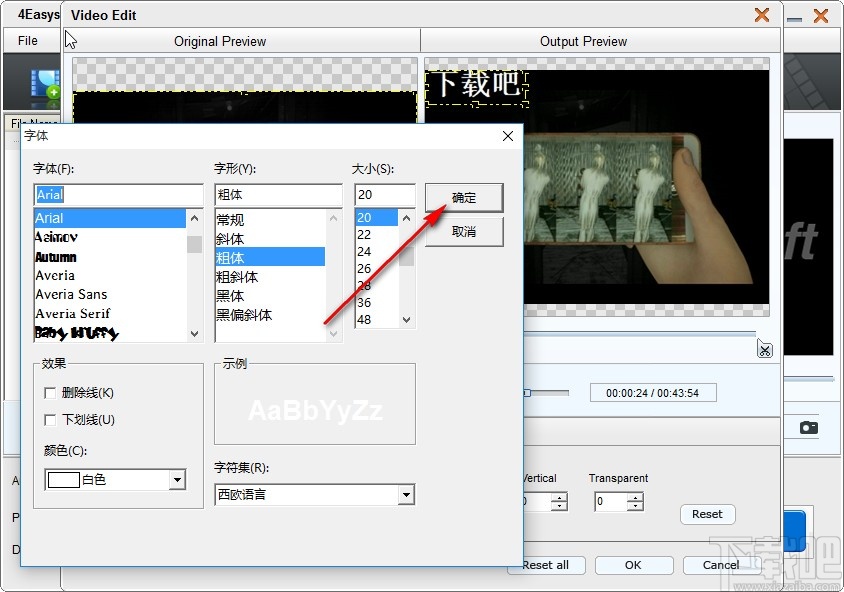The width and height of the screenshot is (844, 592).
Task: Increase the Transparent value
Action: pyautogui.click(x=636, y=498)
